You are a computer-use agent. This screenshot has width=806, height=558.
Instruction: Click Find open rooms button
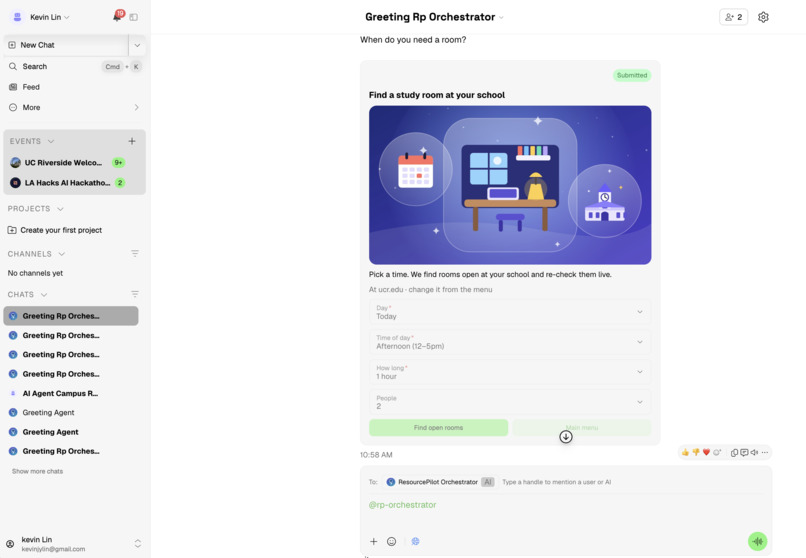pyautogui.click(x=438, y=427)
